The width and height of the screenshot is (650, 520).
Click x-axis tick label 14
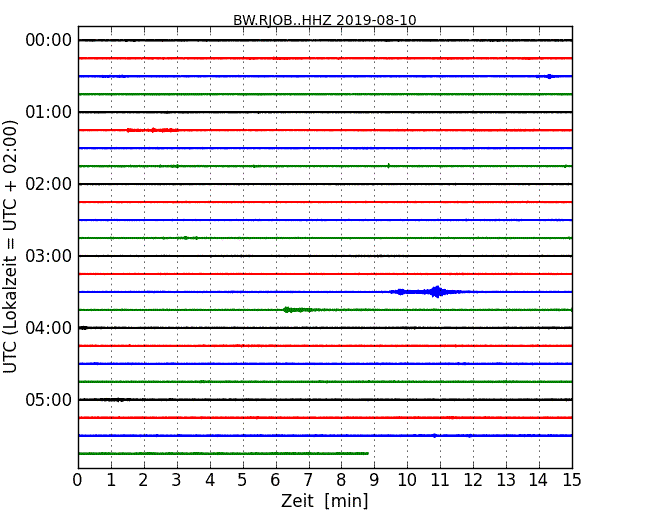539,480
